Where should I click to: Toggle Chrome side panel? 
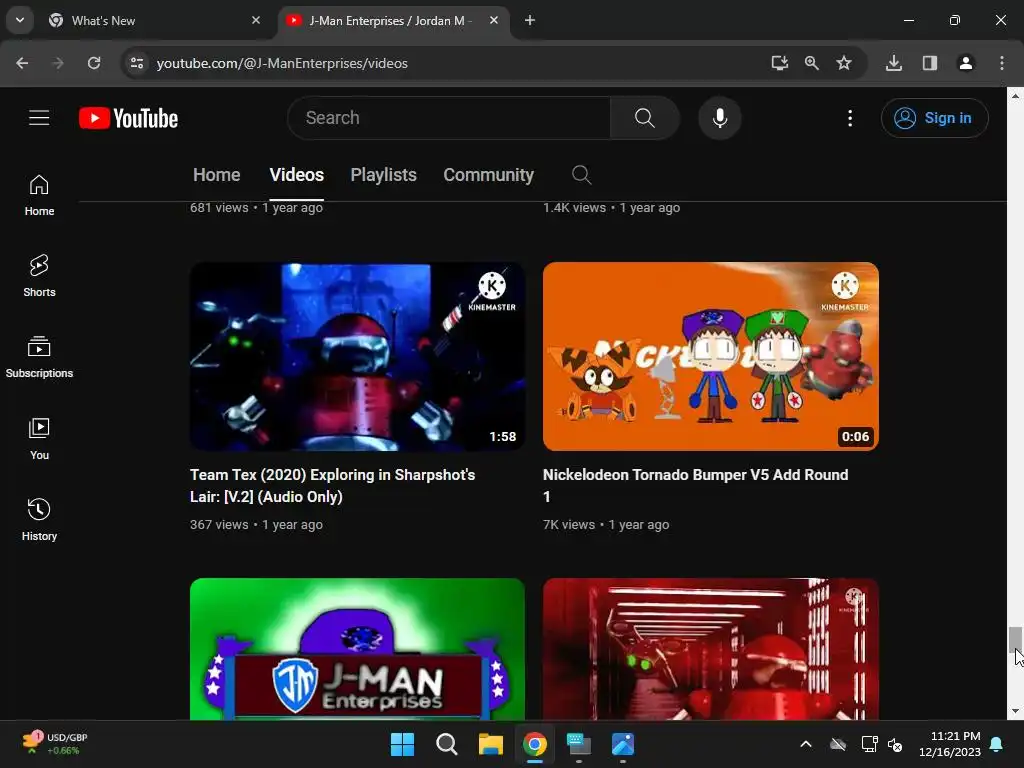coord(930,63)
